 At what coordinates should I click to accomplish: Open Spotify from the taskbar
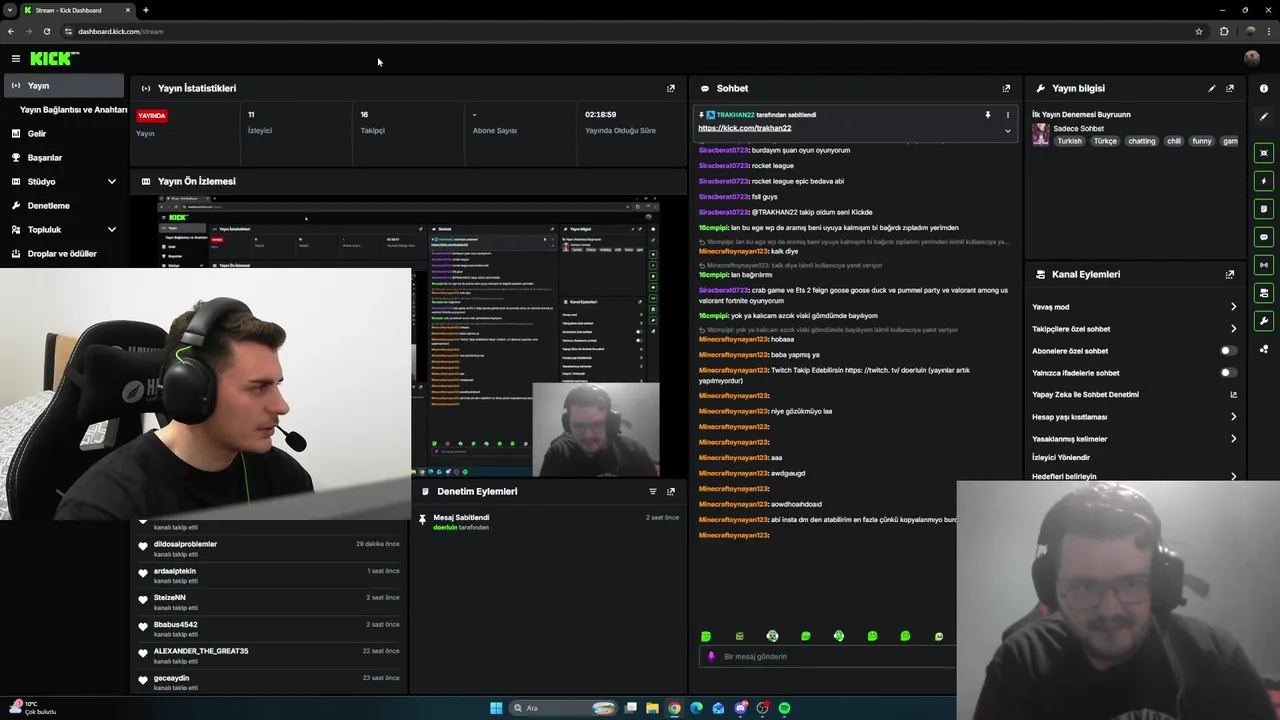pos(785,708)
